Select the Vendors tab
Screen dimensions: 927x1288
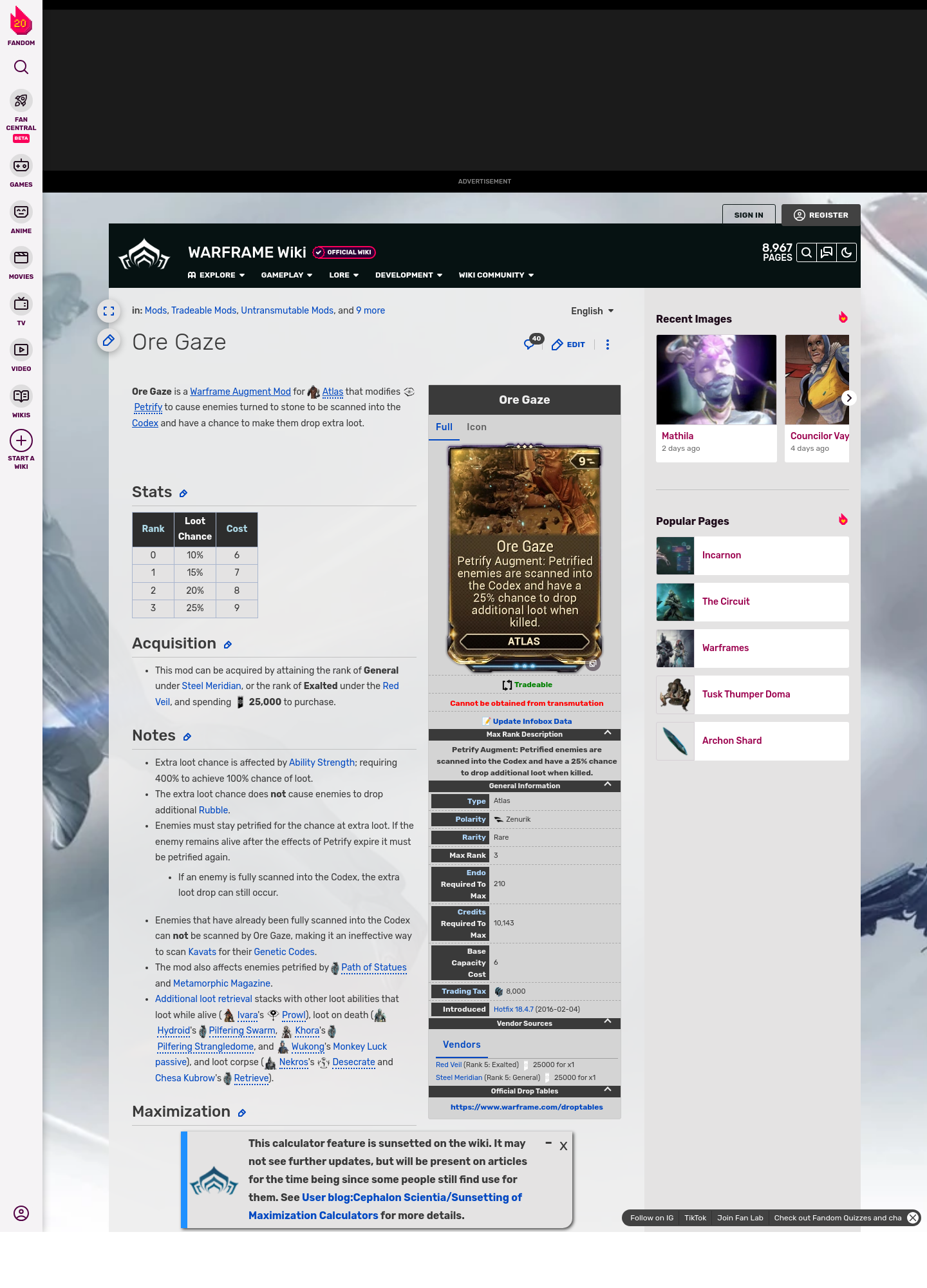(462, 1045)
